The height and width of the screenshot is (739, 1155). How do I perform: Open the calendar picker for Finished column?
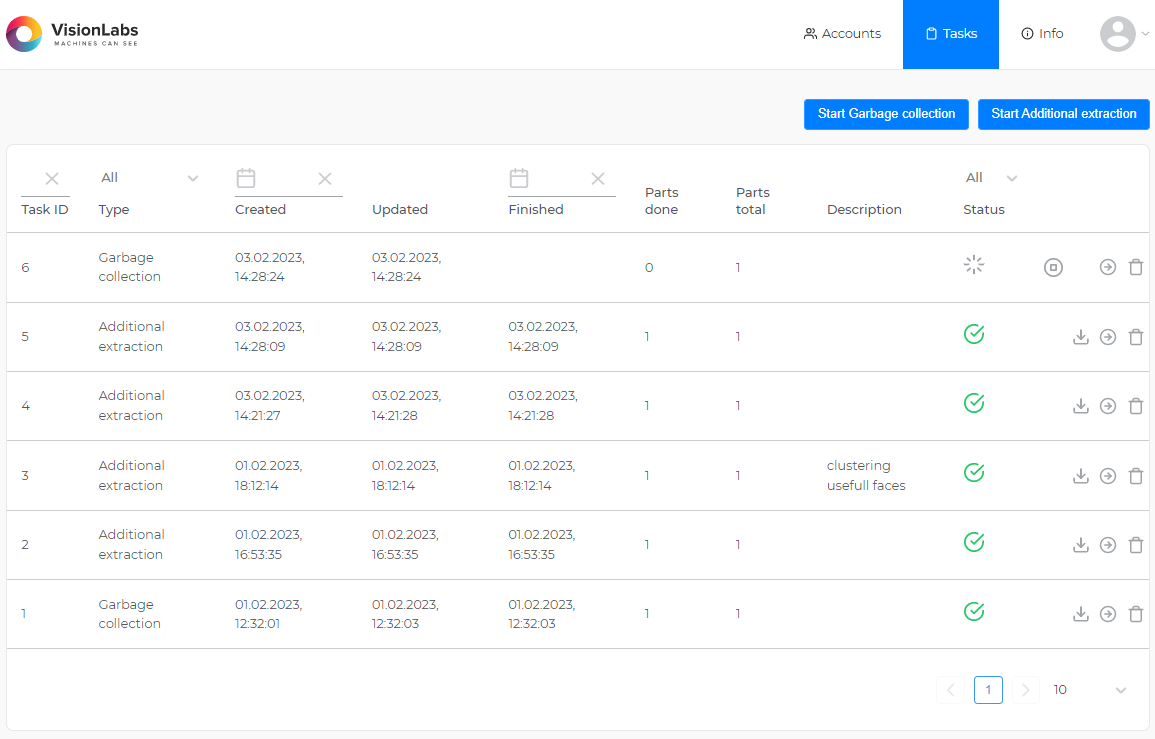point(519,178)
